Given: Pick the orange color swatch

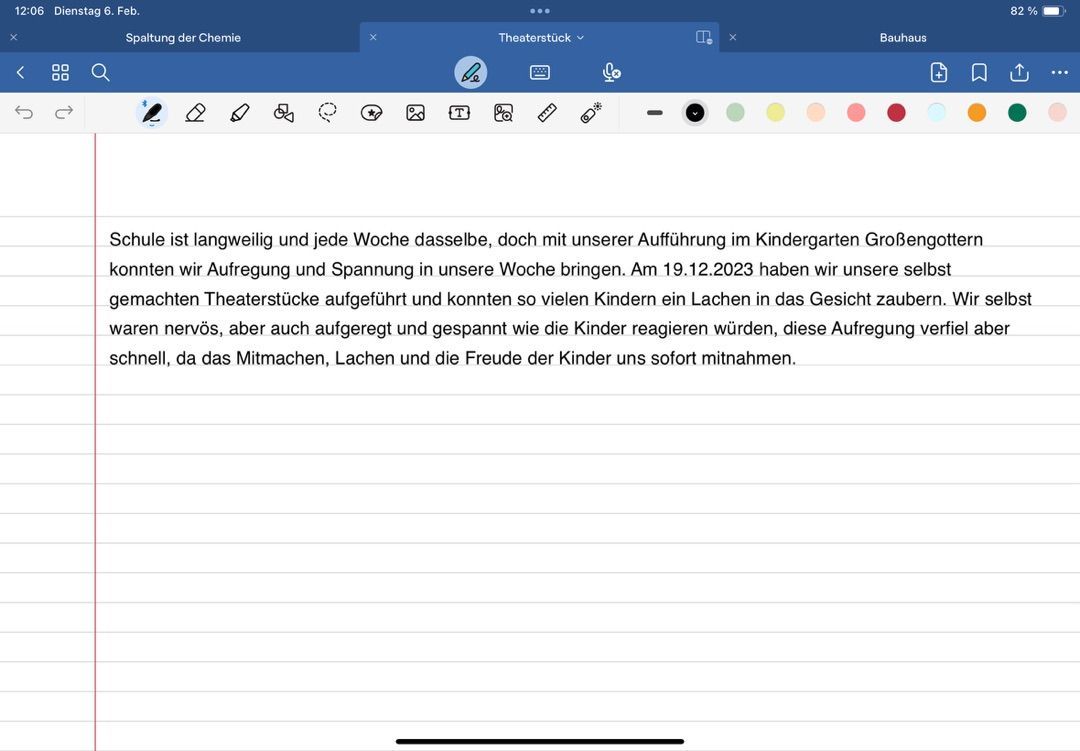Looking at the screenshot, I should point(977,113).
